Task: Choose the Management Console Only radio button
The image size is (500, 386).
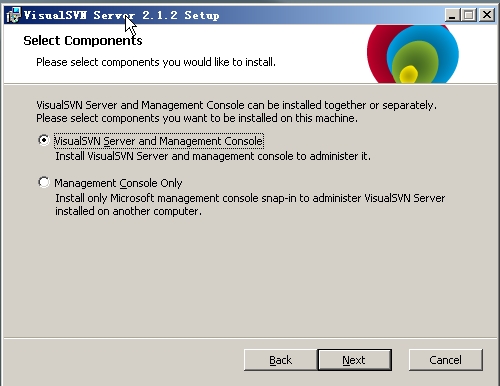Action: tap(44, 182)
